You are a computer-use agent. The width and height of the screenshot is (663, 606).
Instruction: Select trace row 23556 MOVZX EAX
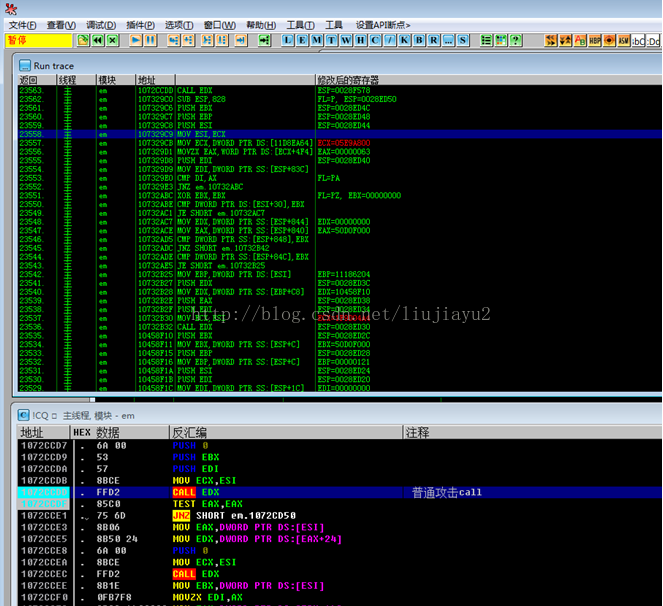point(340,151)
